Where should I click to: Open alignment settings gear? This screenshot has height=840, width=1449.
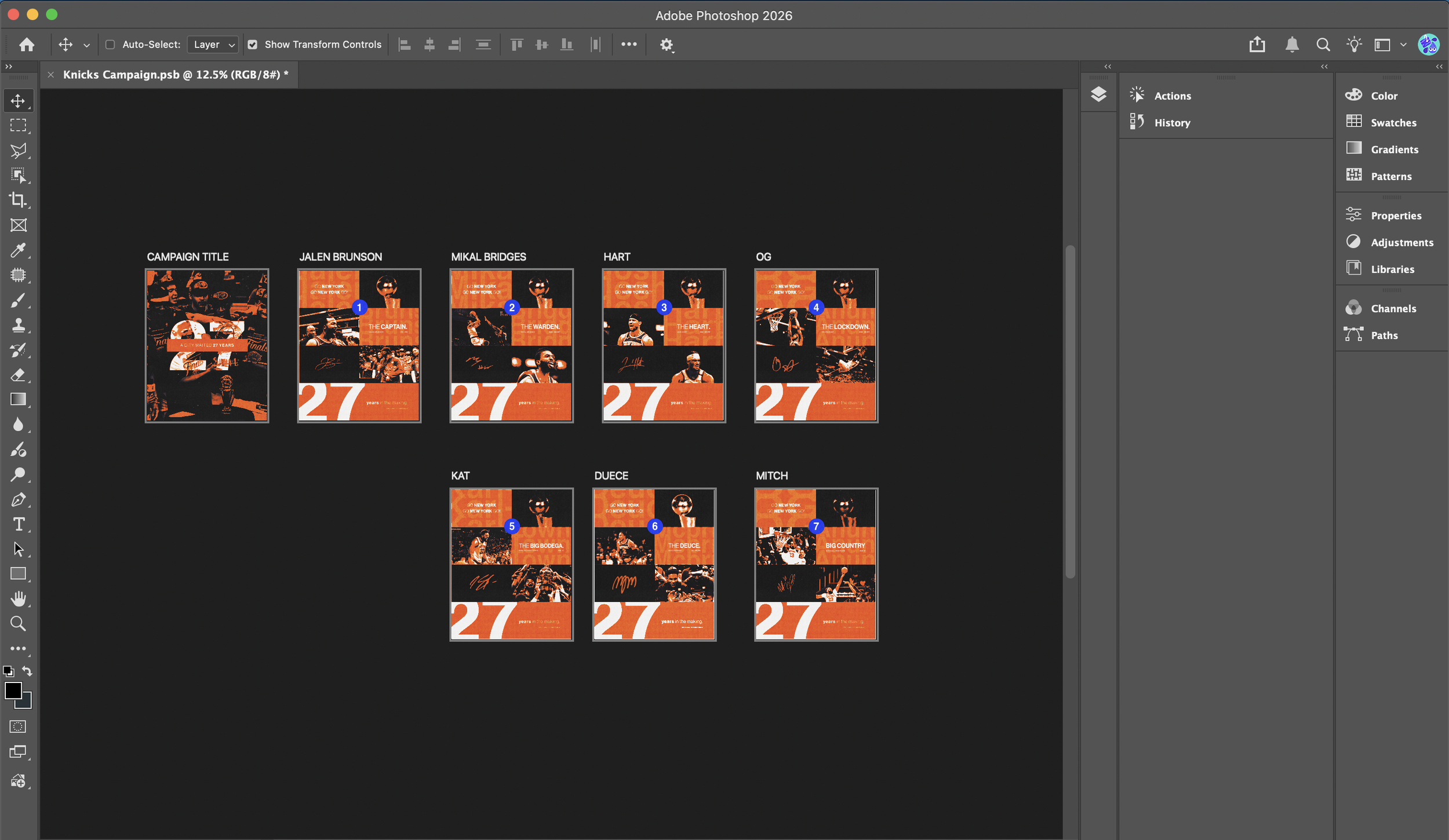(667, 45)
